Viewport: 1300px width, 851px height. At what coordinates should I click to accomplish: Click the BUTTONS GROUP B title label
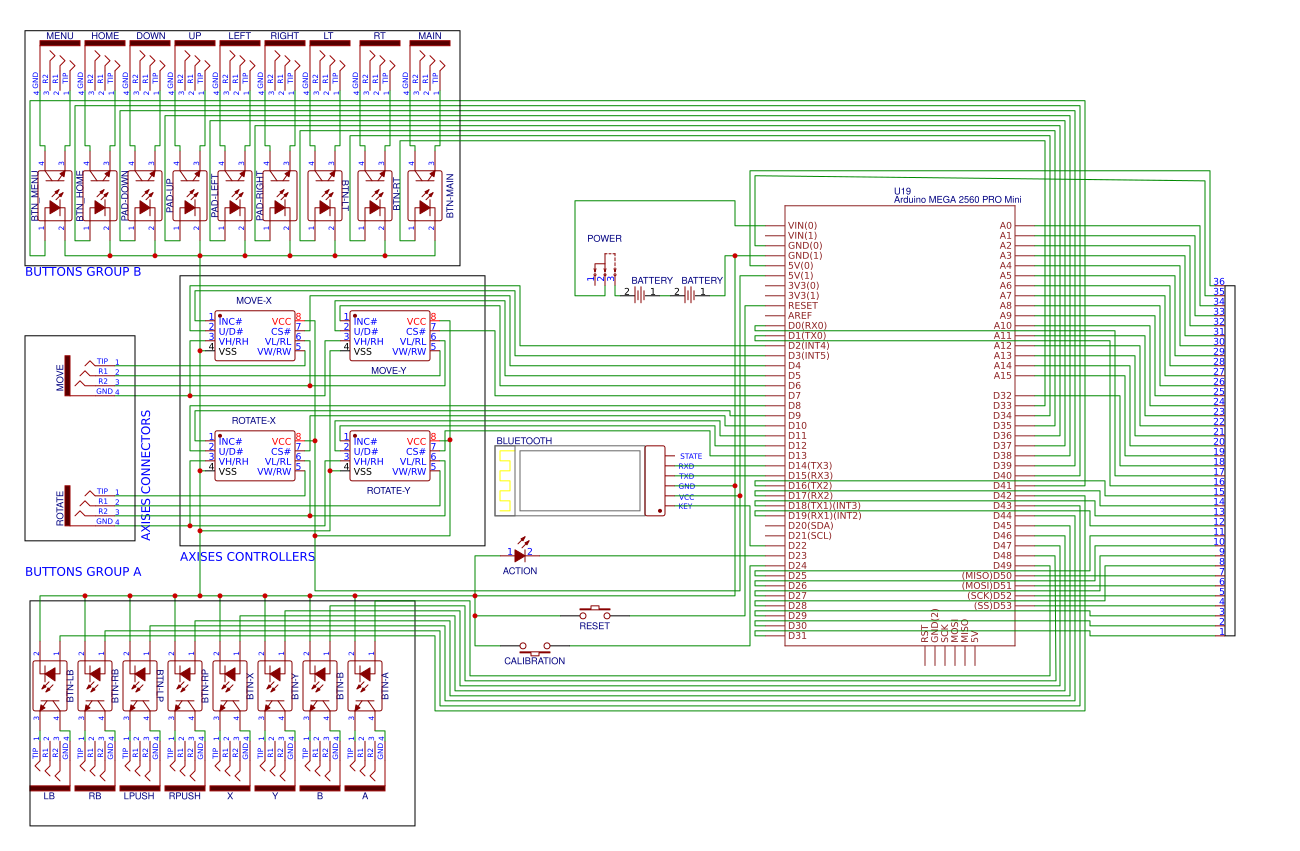[x=83, y=271]
